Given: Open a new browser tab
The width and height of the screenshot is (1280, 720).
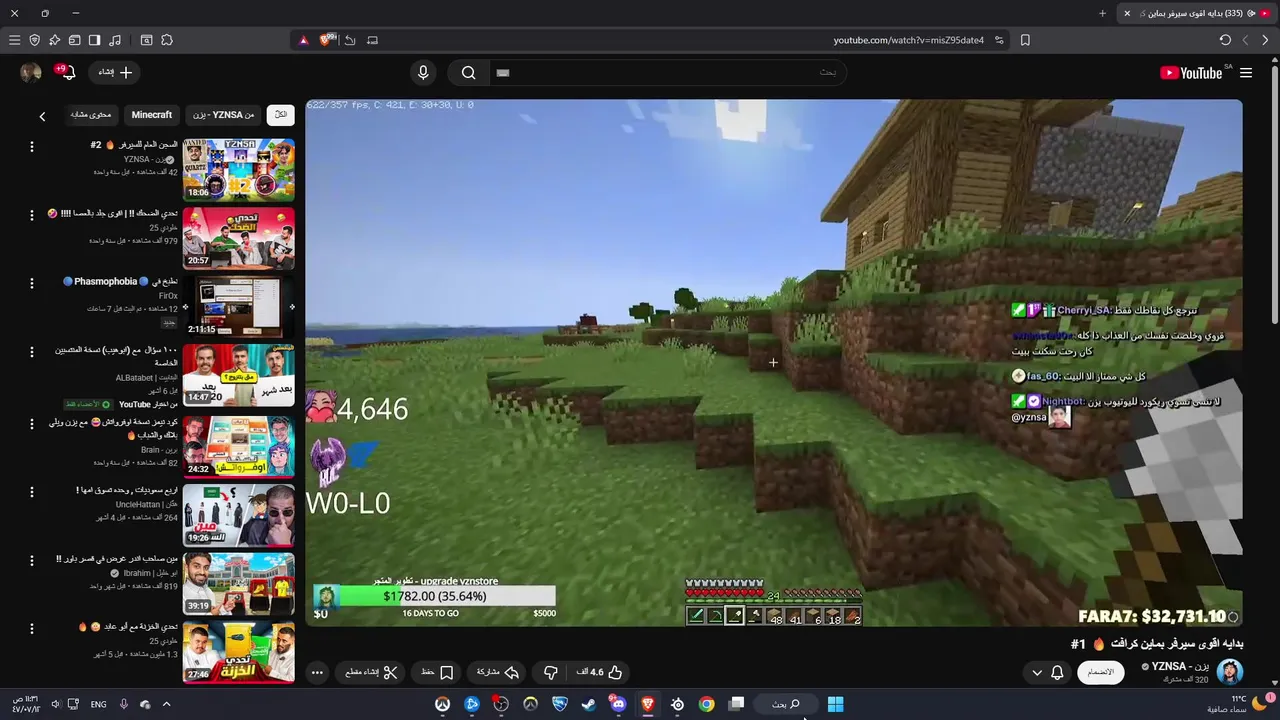Looking at the screenshot, I should tap(1102, 13).
